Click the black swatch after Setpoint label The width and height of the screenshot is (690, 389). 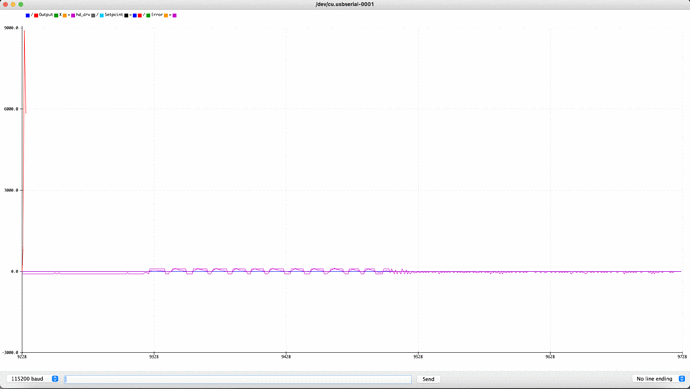pos(126,15)
